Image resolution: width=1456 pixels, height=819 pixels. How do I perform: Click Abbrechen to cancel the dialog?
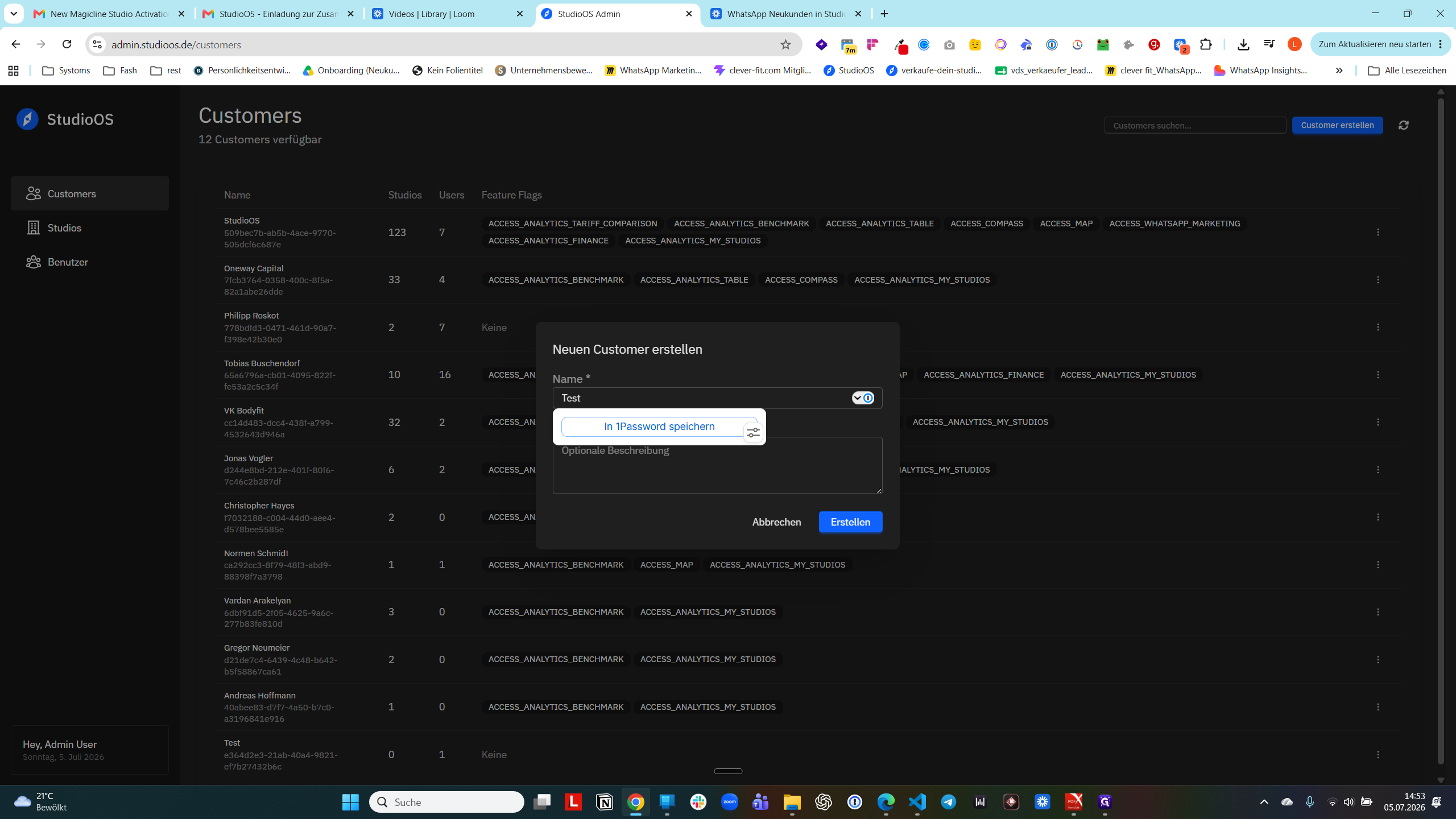[776, 522]
